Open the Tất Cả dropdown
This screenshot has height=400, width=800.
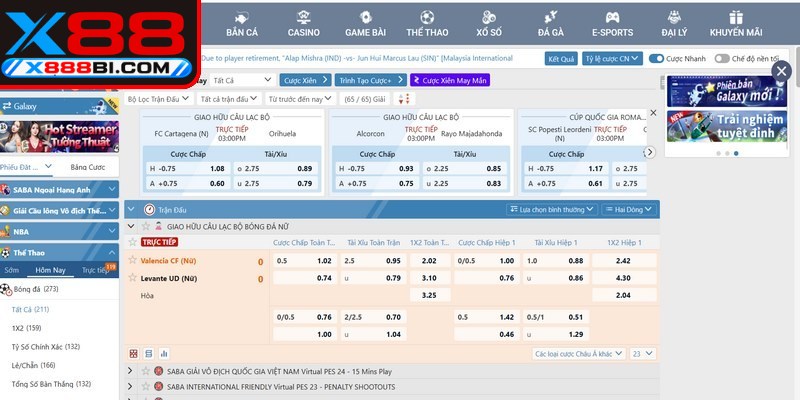242,80
